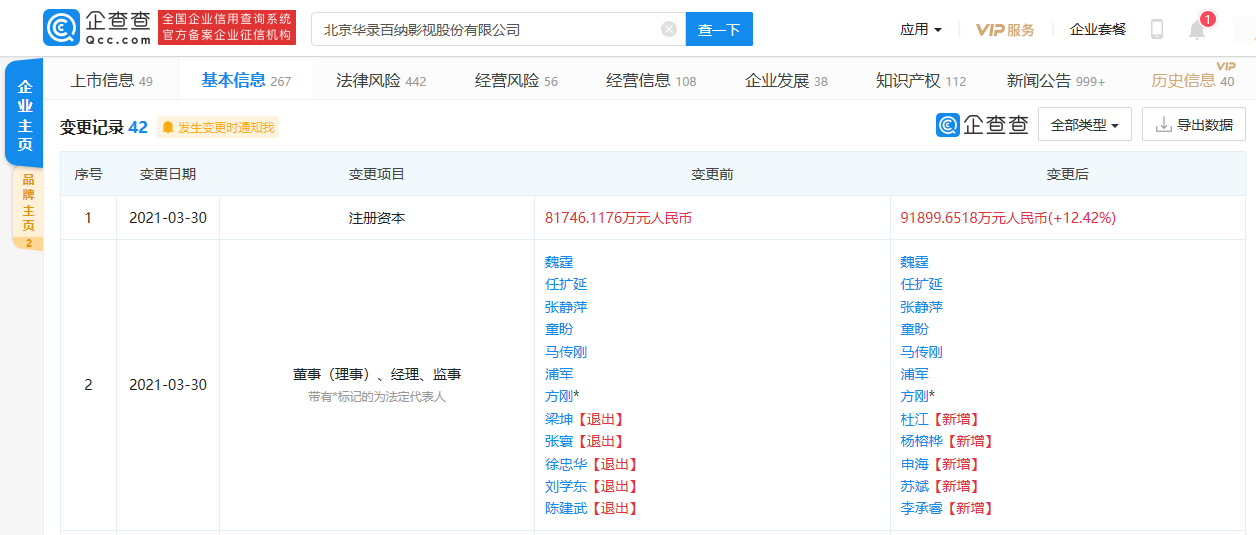Viewport: 1256px width, 535px height.
Task: Switch to the 基本信息 tab
Action: pos(246,81)
